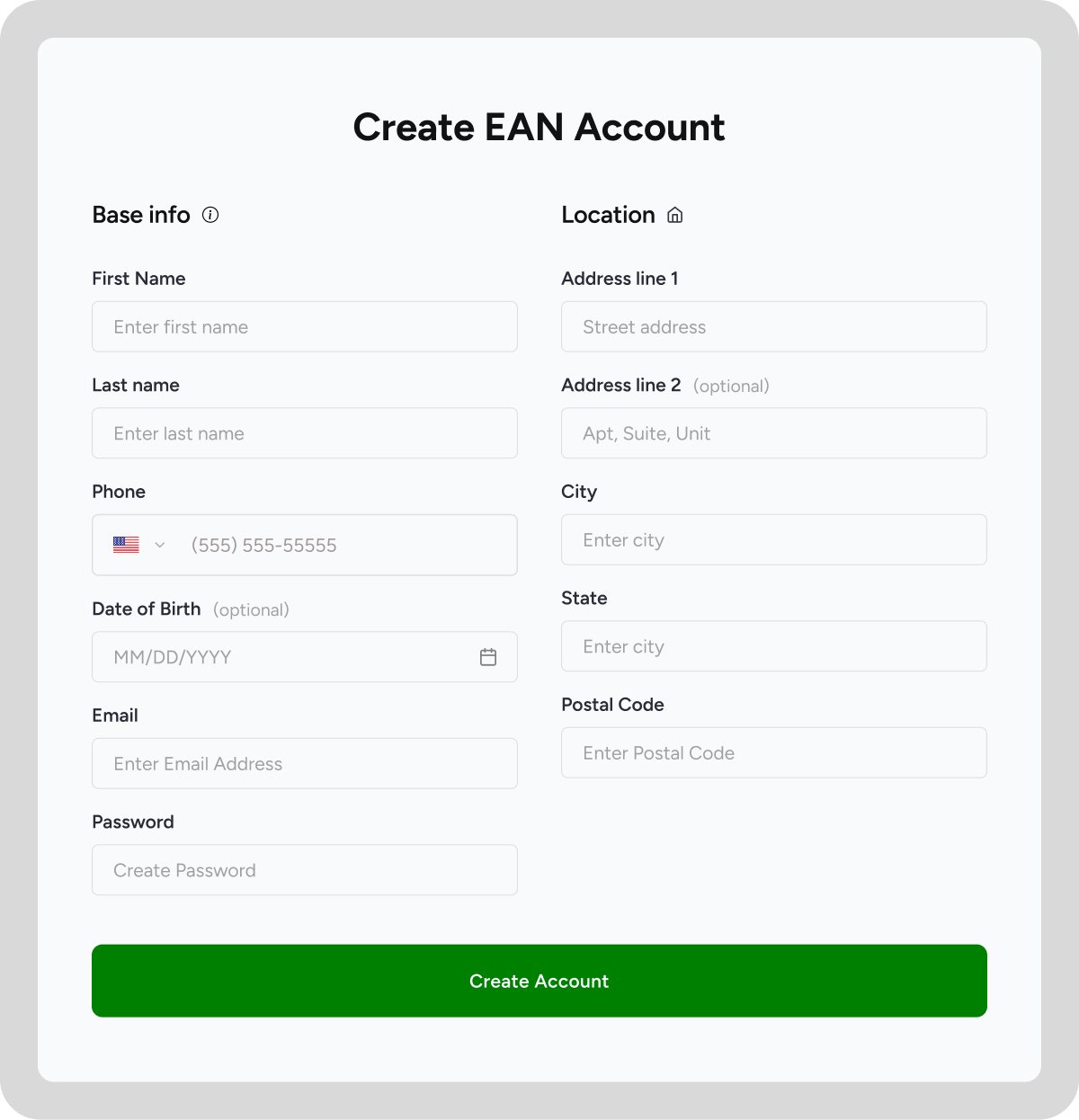Click the Create EAN Account heading
1079x1120 pixels.
[x=539, y=128]
